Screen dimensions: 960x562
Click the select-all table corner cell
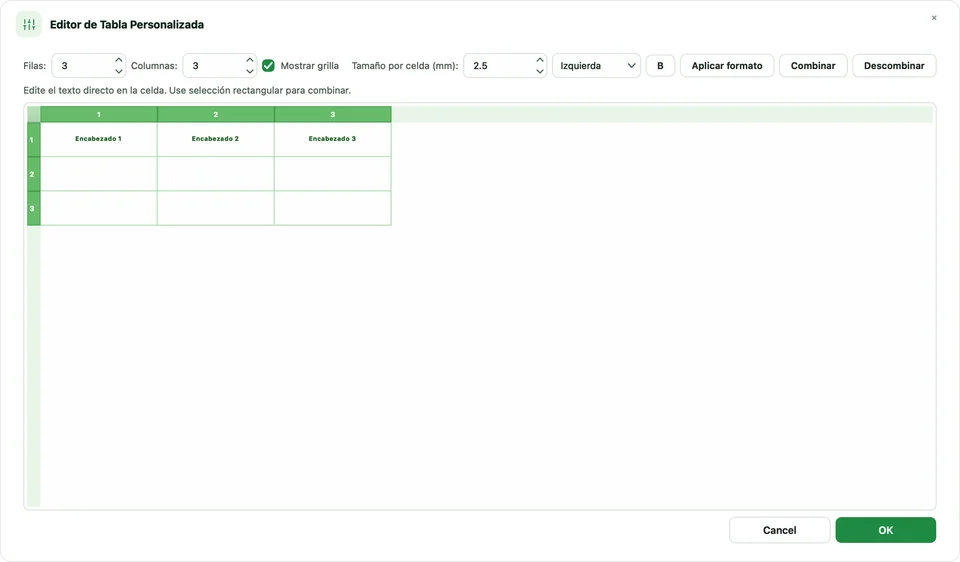[34, 114]
